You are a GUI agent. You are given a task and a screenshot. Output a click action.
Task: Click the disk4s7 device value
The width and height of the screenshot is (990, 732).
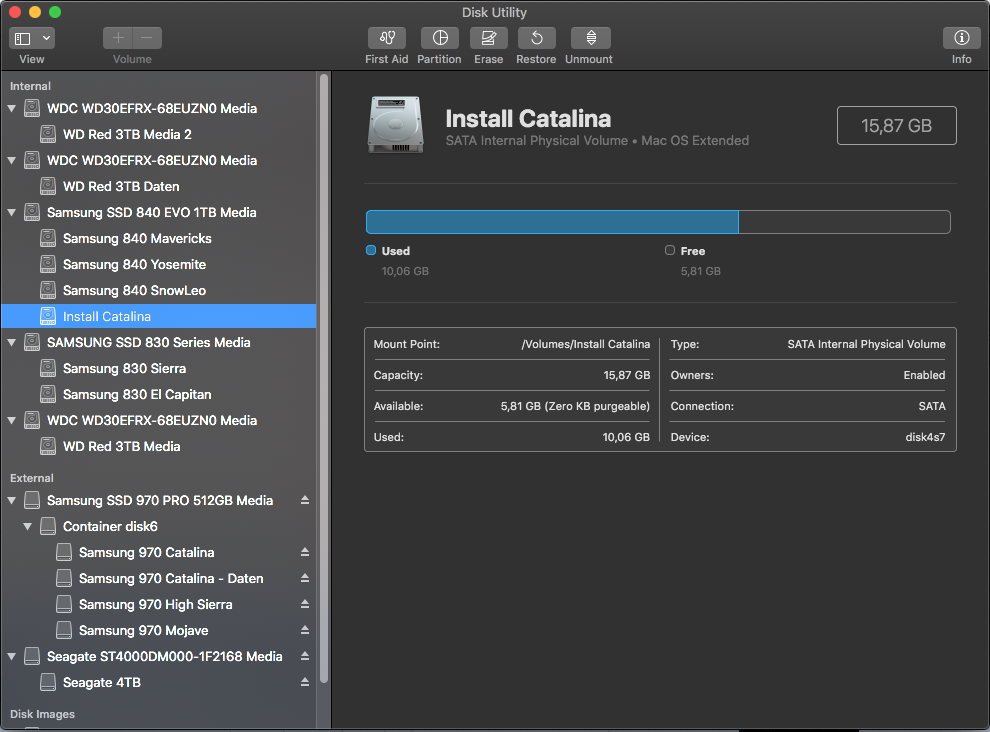coord(925,437)
